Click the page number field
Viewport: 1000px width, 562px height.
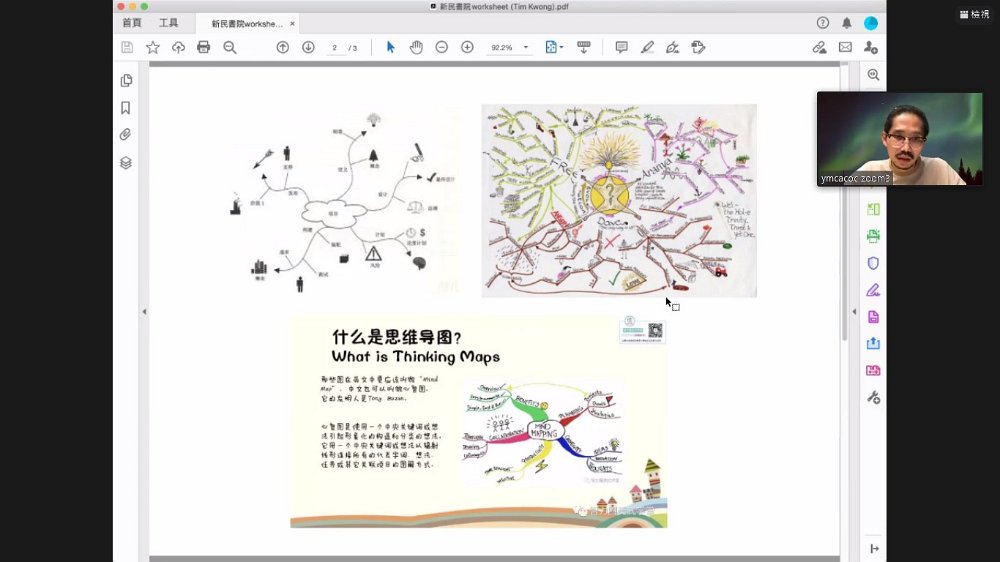(x=335, y=48)
